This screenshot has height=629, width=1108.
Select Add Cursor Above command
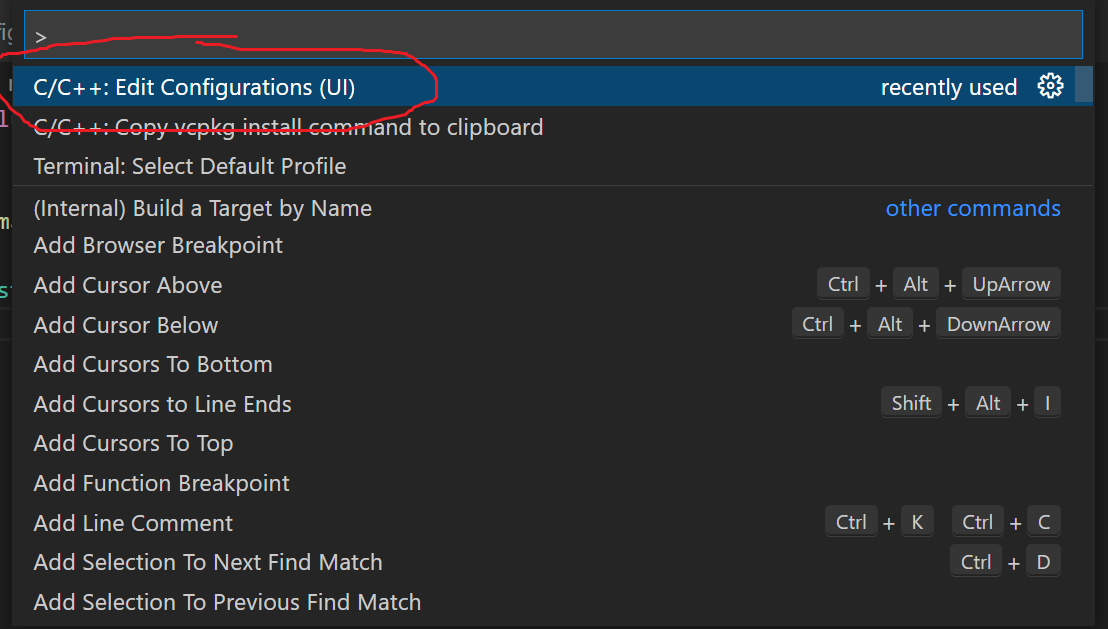click(x=127, y=285)
